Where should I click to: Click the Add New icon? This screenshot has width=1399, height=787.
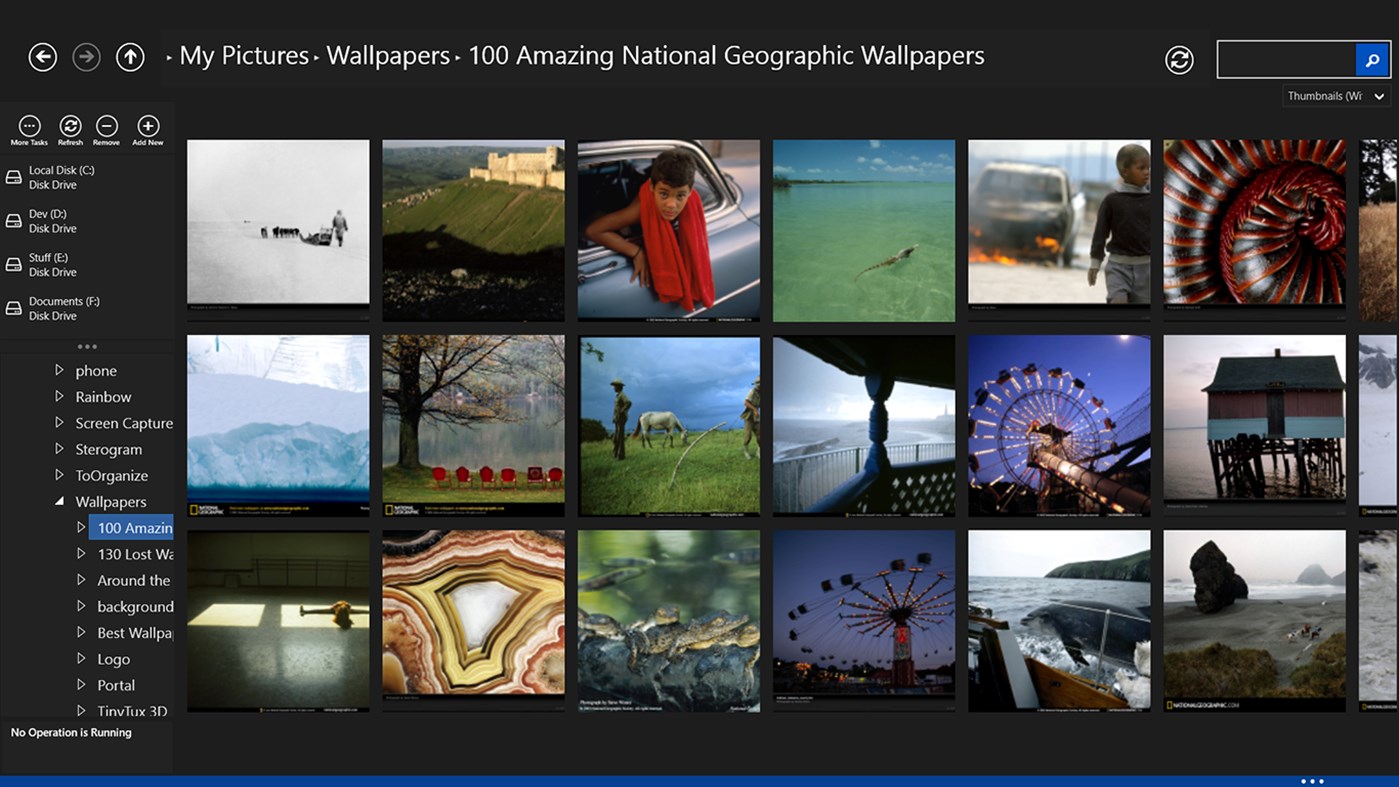pos(147,128)
